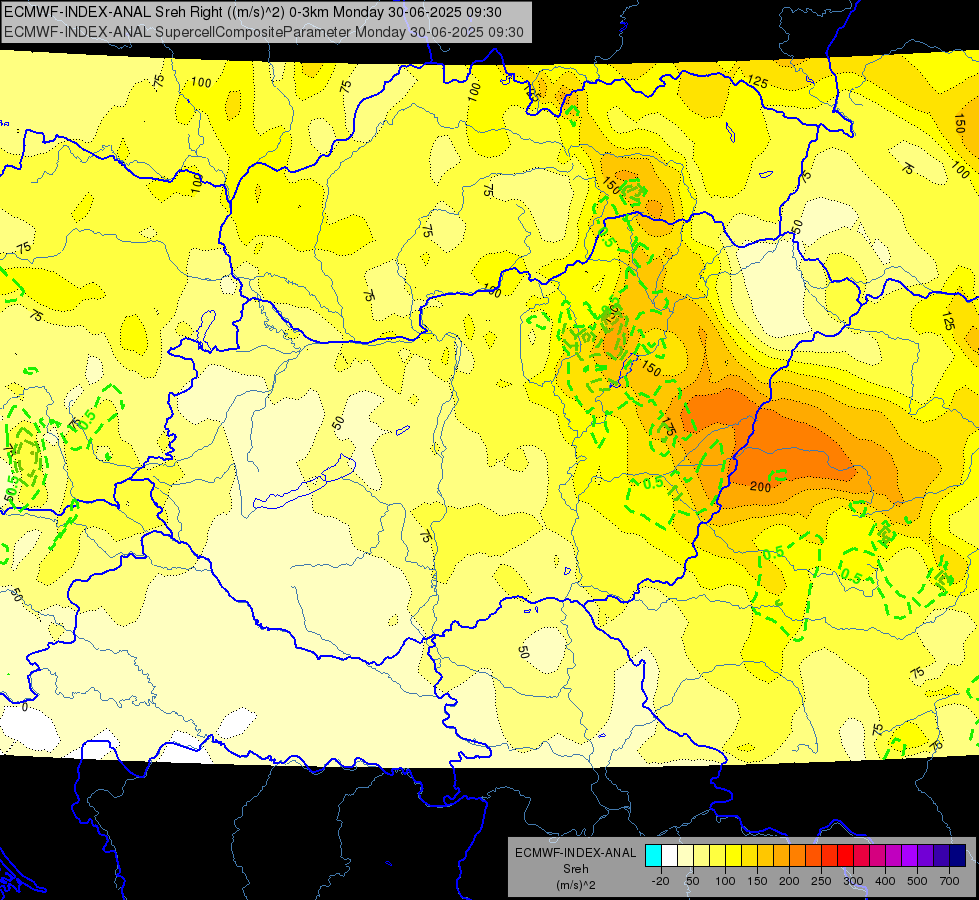Click the 300 tick label in the legend
The width and height of the screenshot is (979, 900).
[853, 881]
